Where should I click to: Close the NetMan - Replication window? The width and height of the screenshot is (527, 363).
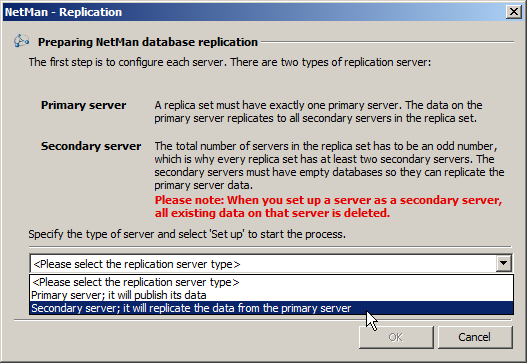click(x=514, y=12)
